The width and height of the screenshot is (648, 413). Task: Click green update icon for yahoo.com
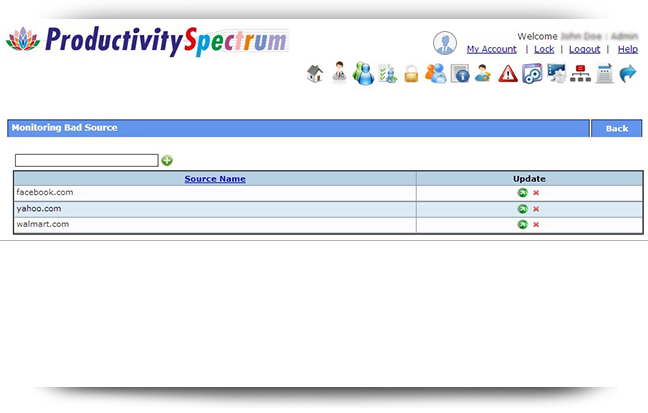click(x=522, y=209)
